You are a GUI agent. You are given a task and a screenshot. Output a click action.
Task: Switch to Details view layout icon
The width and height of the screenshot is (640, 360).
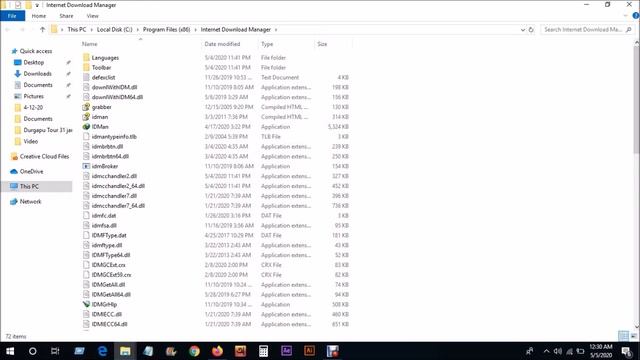click(x=623, y=336)
